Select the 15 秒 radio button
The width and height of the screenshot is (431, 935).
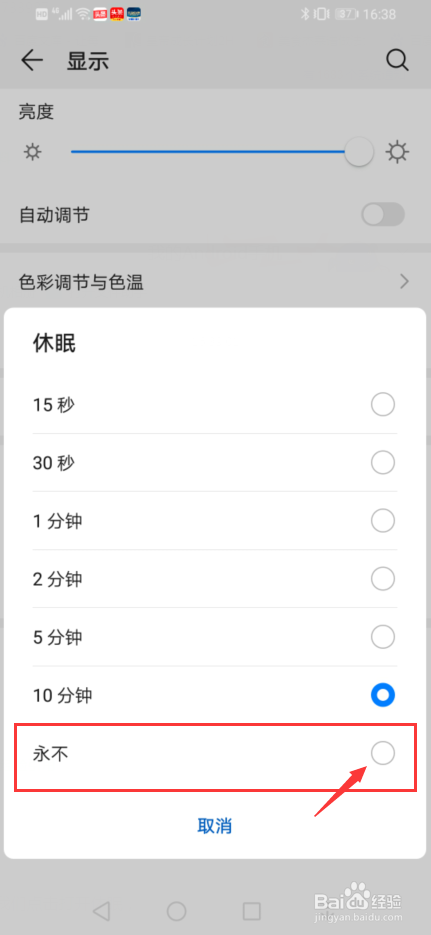coord(383,405)
